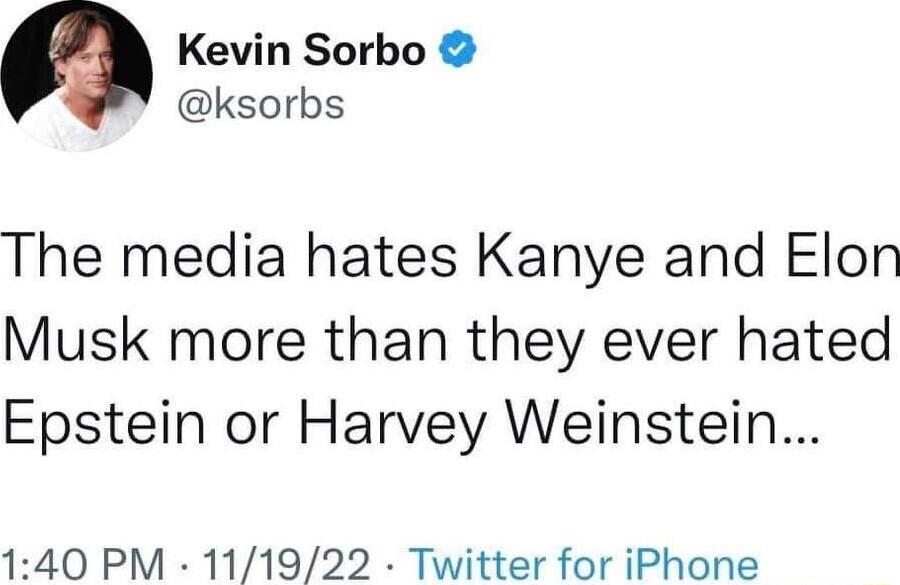The width and height of the screenshot is (900, 585).
Task: Click the display name Kevin Sorbo
Action: [x=301, y=51]
